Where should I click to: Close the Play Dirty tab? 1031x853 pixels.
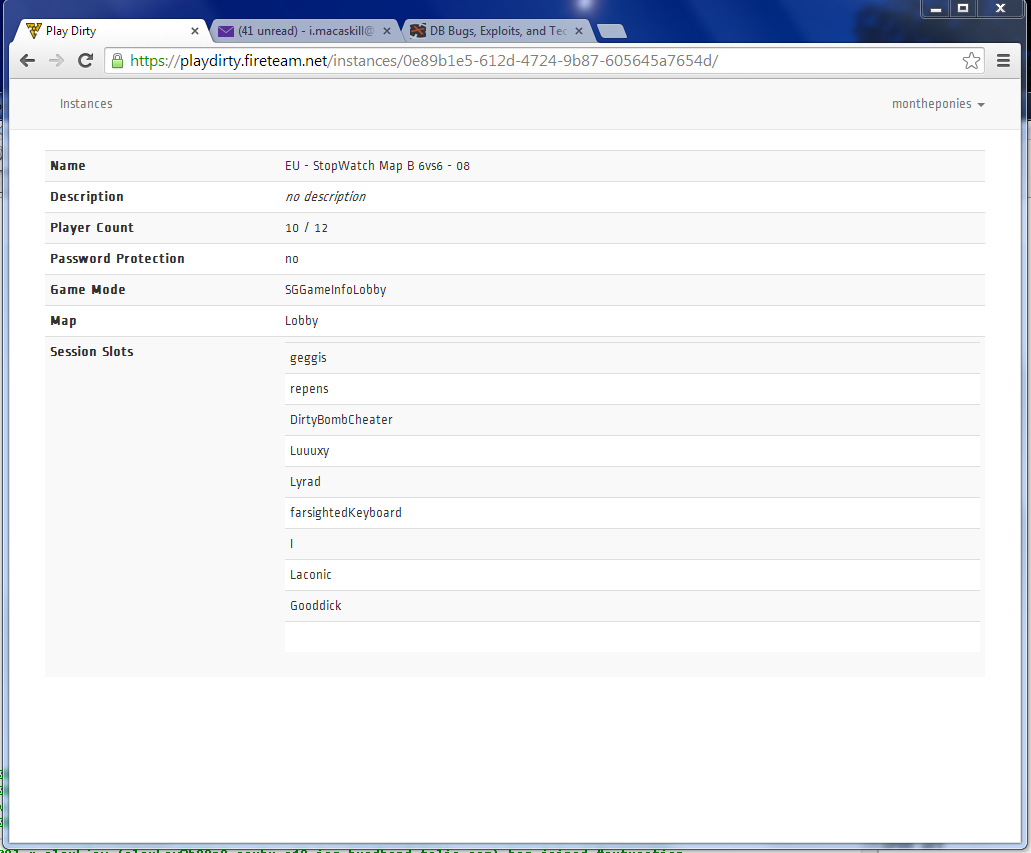pyautogui.click(x=195, y=31)
